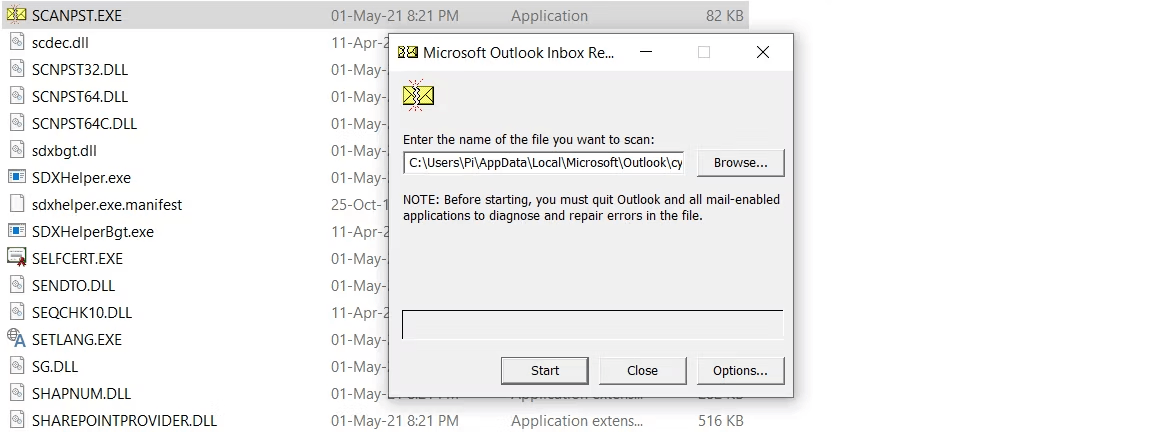This screenshot has width=1168, height=432.
Task: Click SHAREPOINTPROVIDER.DLL type Application extension
Action: coord(577,420)
